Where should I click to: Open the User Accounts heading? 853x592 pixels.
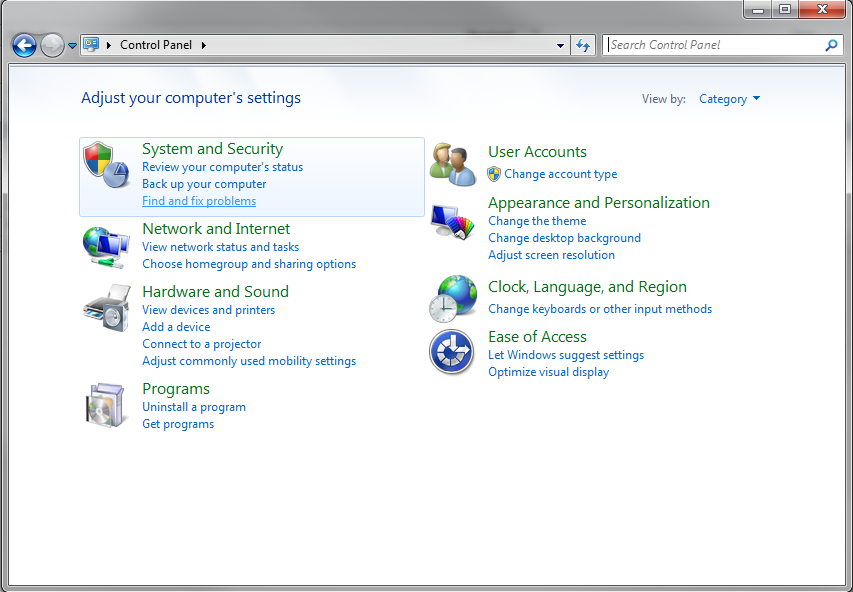[x=537, y=152]
